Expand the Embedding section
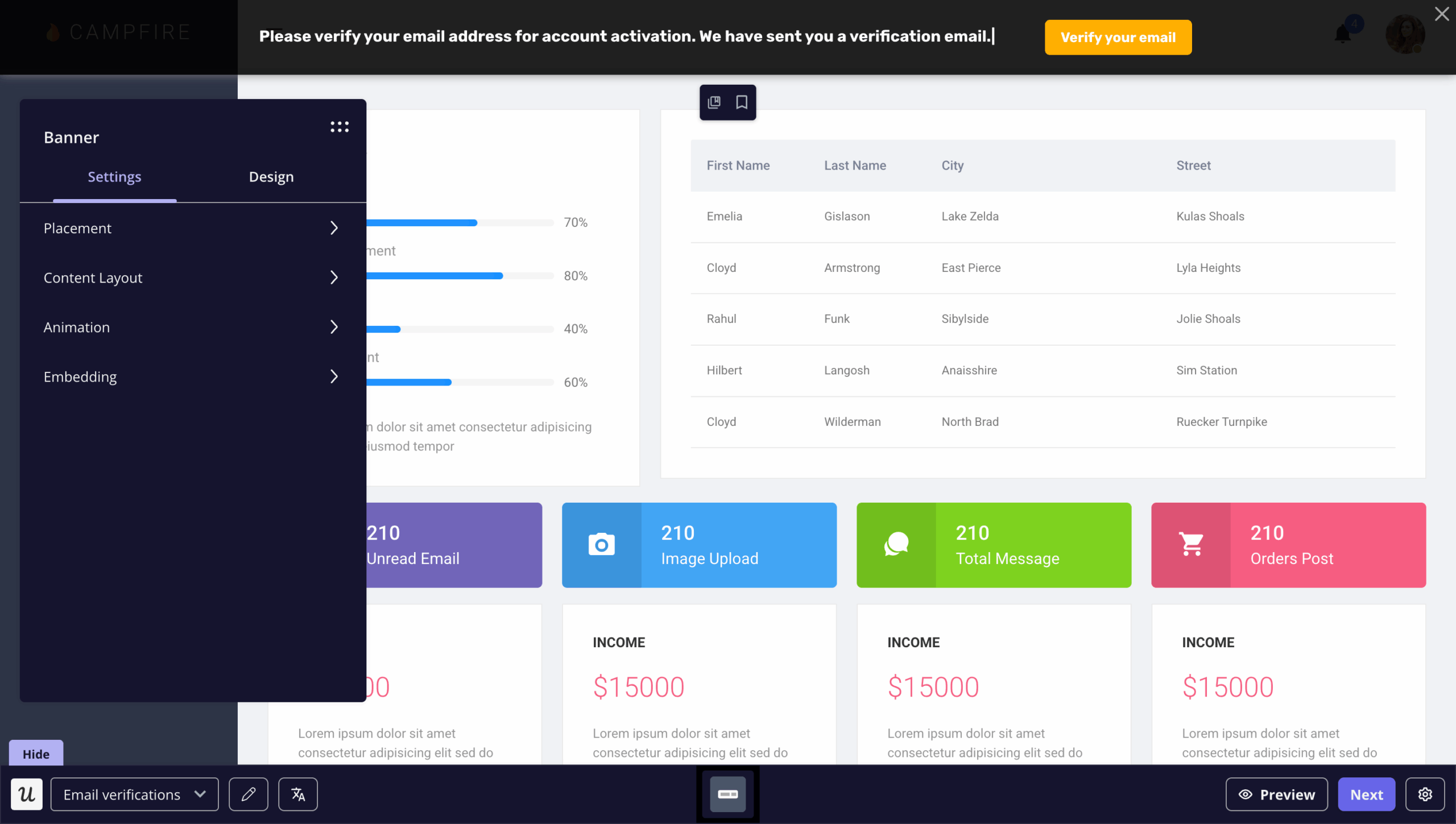The width and height of the screenshot is (1456, 824). click(192, 376)
